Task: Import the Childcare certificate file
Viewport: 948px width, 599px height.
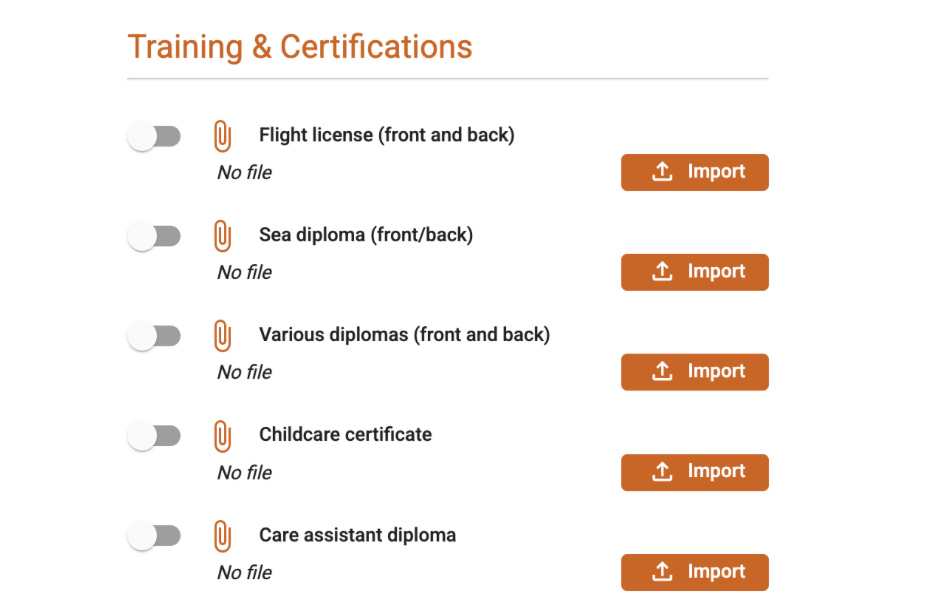Action: (x=694, y=472)
